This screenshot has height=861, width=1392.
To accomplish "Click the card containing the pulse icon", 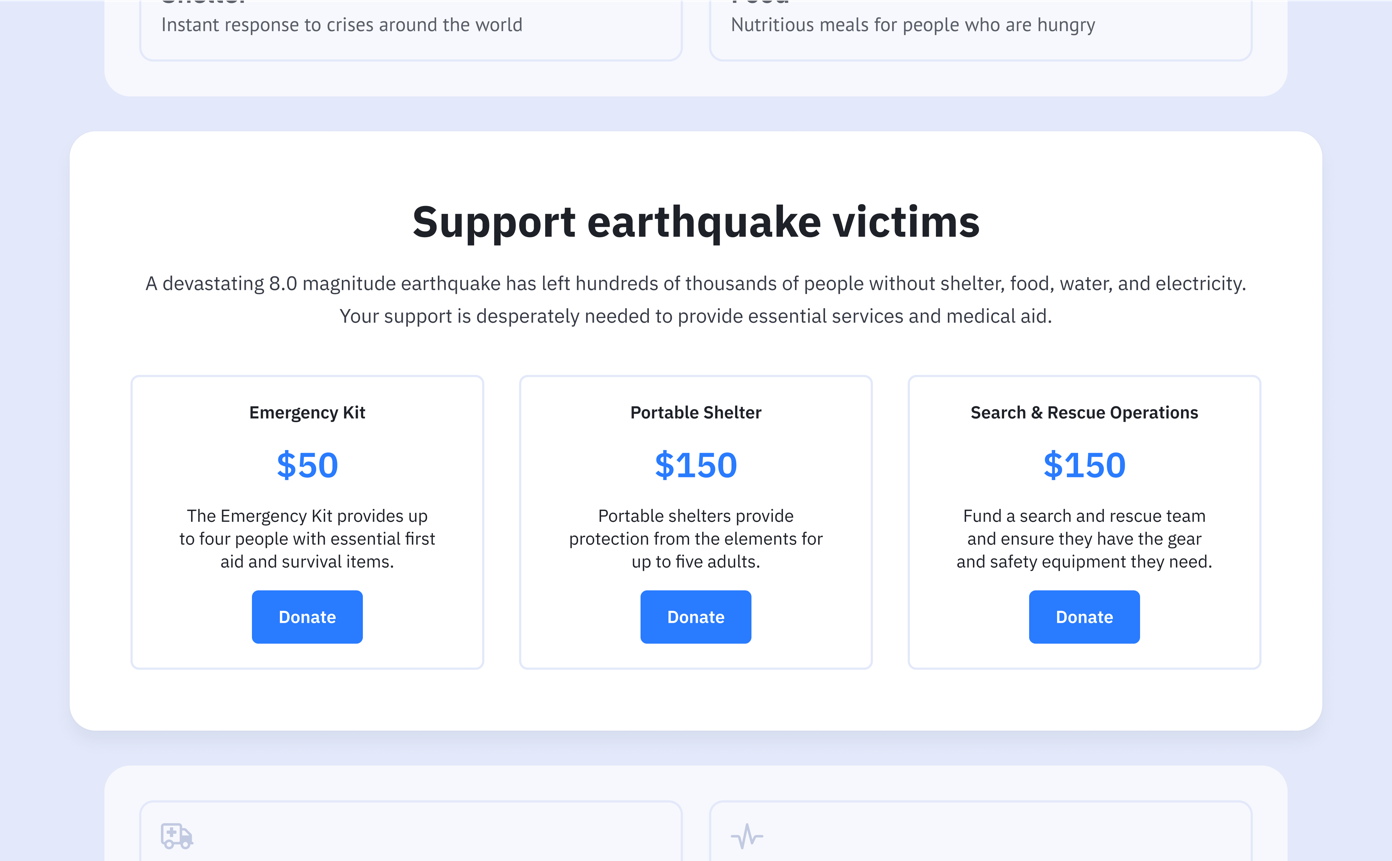I will pyautogui.click(x=980, y=830).
